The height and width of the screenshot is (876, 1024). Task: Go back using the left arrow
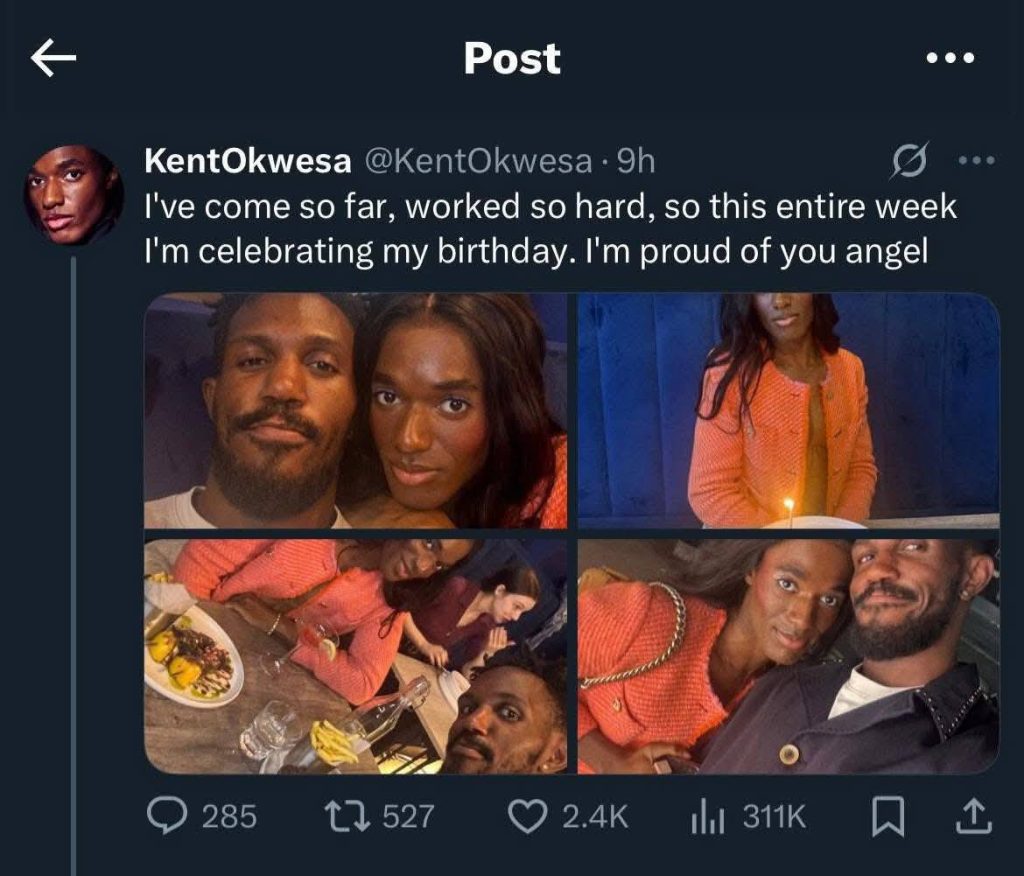click(54, 60)
